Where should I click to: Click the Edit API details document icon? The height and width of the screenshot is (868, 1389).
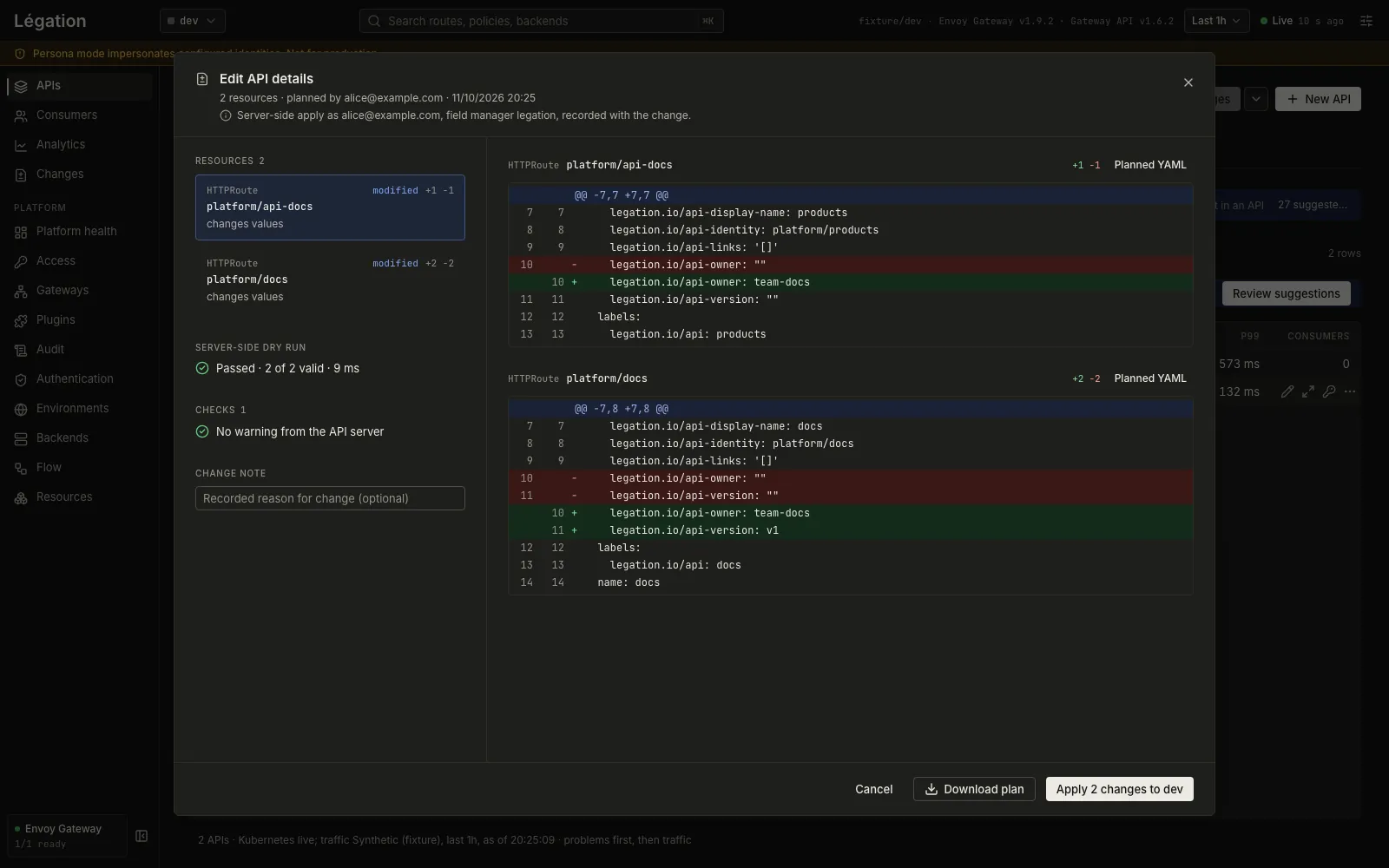tap(202, 79)
